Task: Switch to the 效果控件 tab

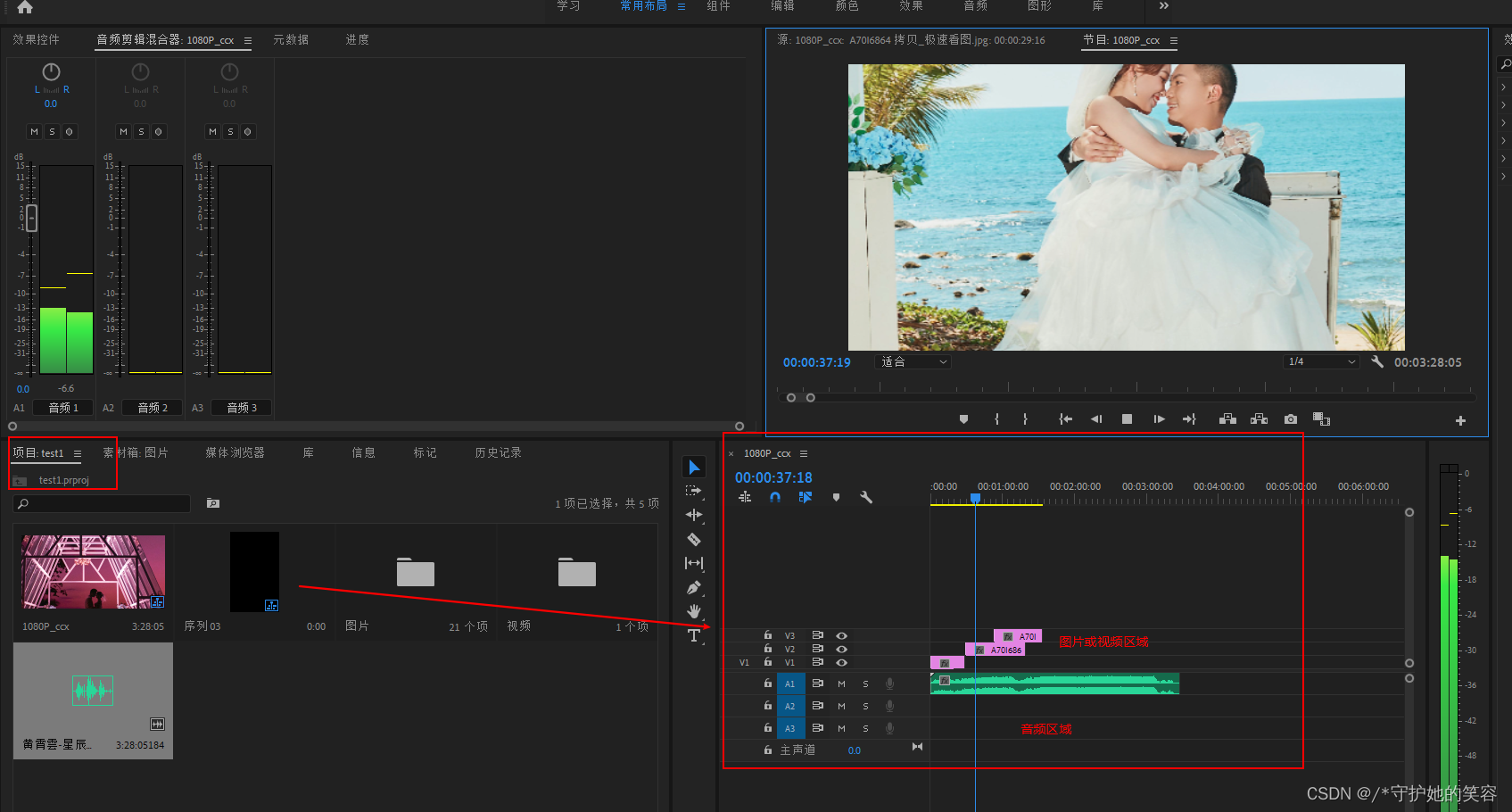Action: coord(36,39)
